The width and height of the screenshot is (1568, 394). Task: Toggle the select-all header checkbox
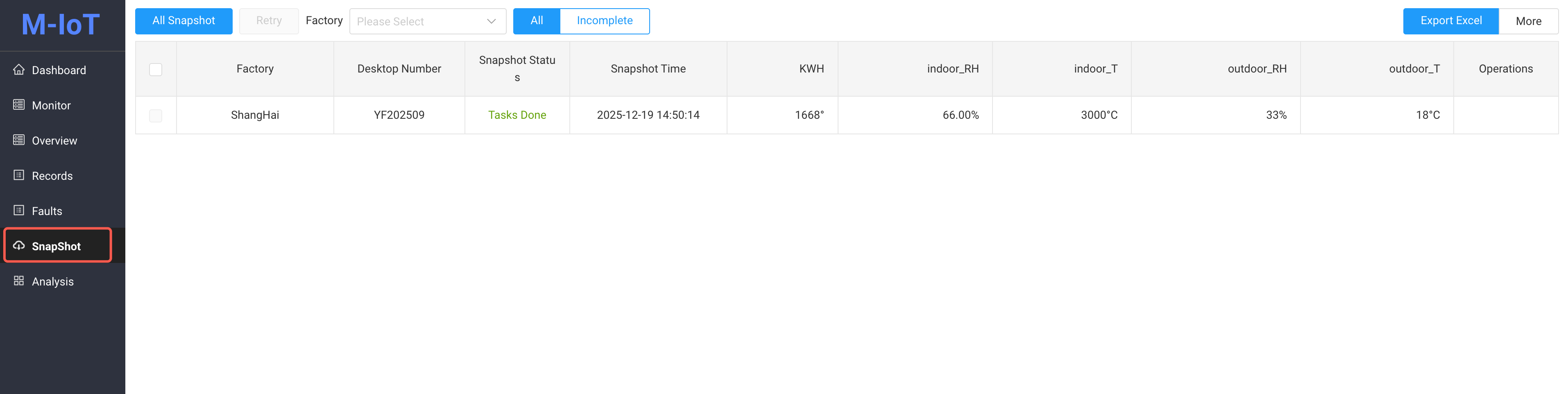click(x=156, y=70)
